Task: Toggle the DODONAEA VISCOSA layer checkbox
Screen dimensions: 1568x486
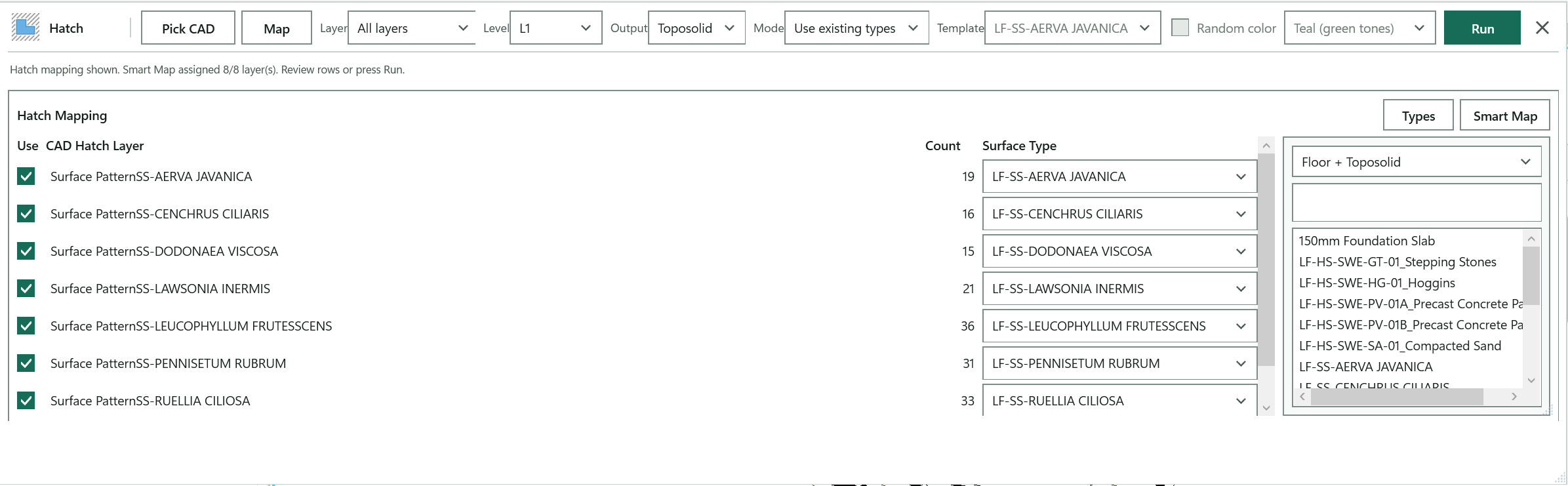Action: click(x=26, y=251)
